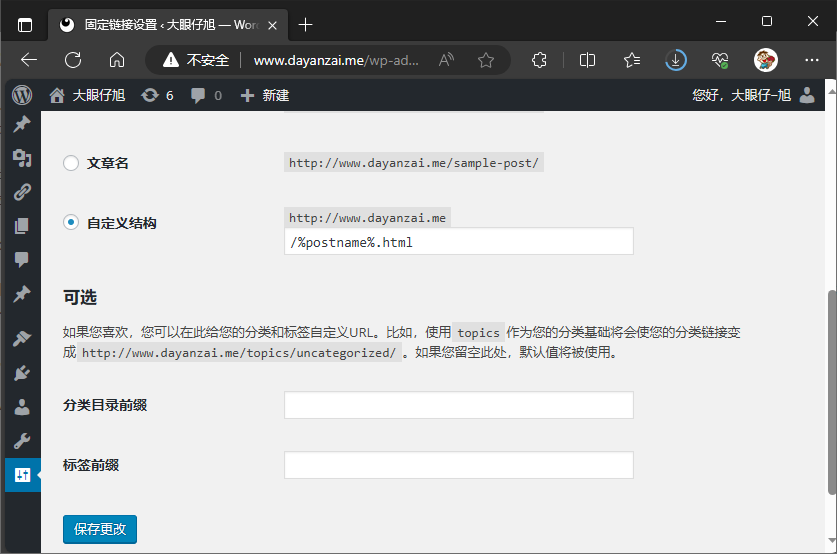Select the 自定义结构 radio button
The width and height of the screenshot is (837, 554).
pyautogui.click(x=71, y=222)
